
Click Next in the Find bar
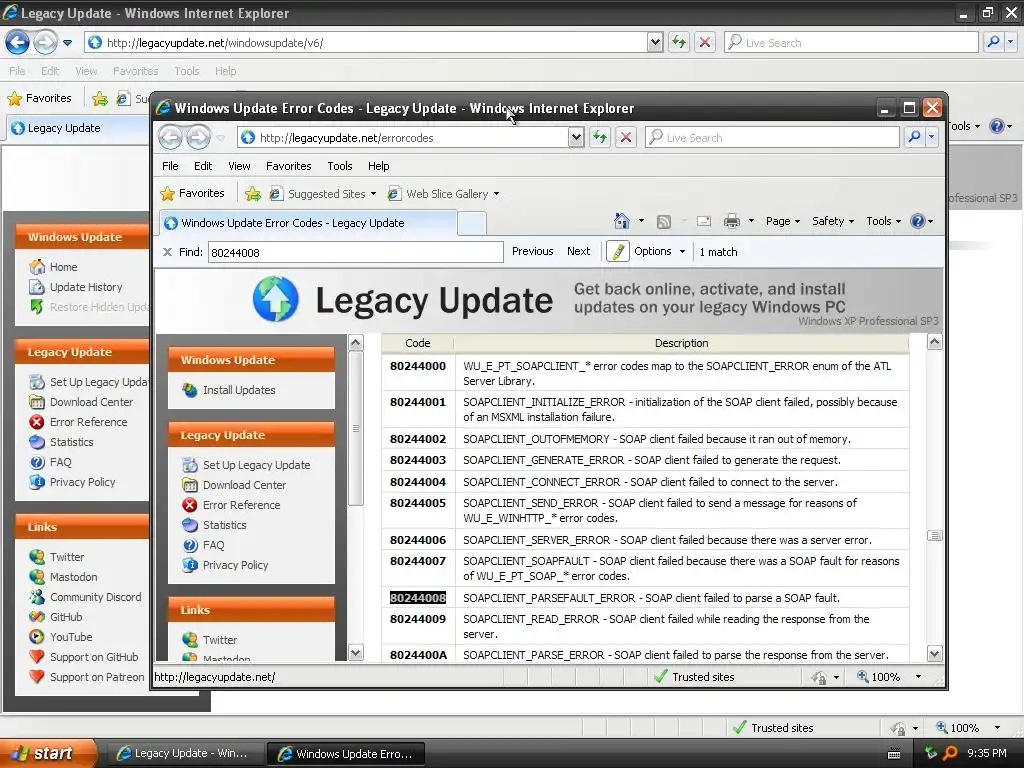pyautogui.click(x=579, y=251)
